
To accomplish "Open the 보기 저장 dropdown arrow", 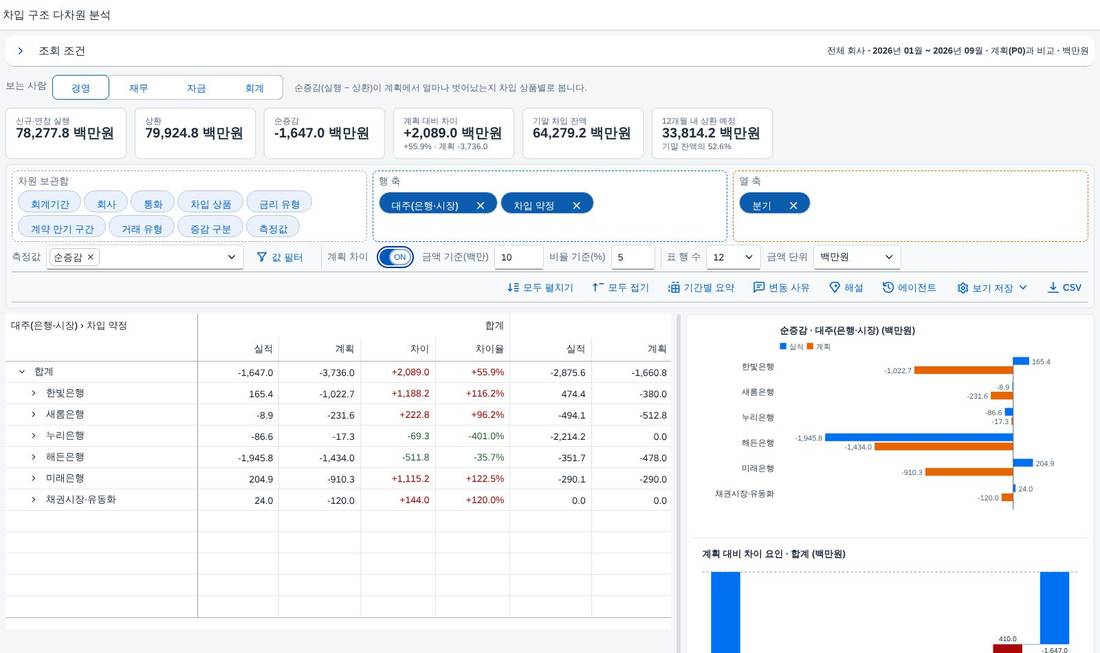I will (1023, 288).
